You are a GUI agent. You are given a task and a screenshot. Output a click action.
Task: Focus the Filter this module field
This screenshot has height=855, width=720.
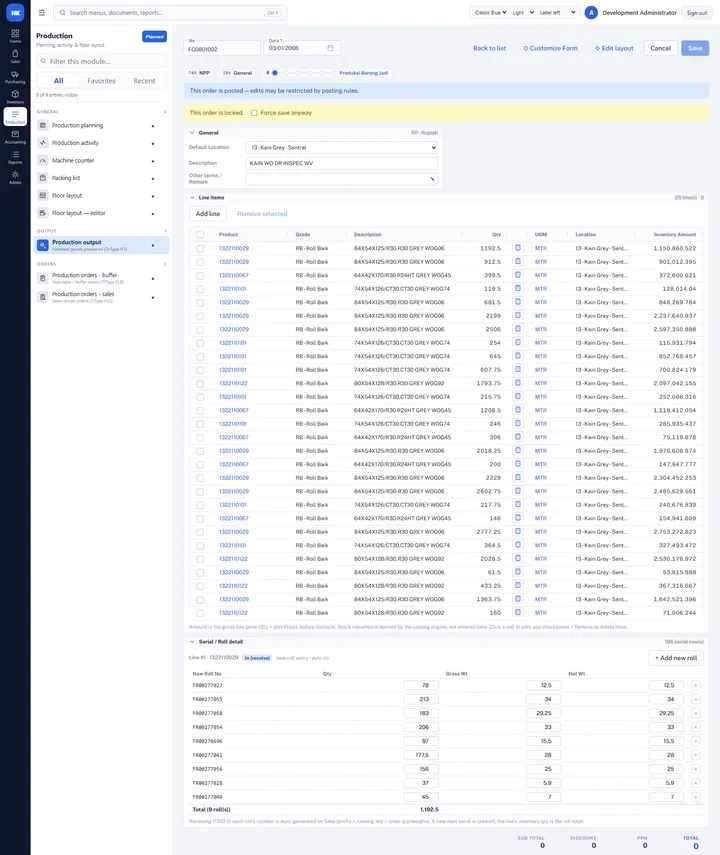point(101,61)
